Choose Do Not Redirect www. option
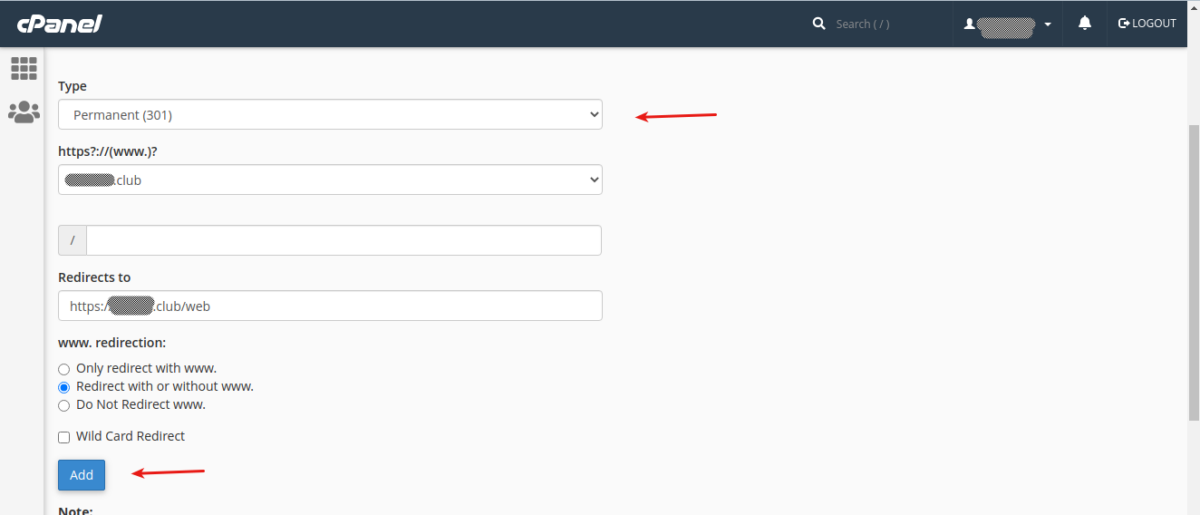 point(64,406)
